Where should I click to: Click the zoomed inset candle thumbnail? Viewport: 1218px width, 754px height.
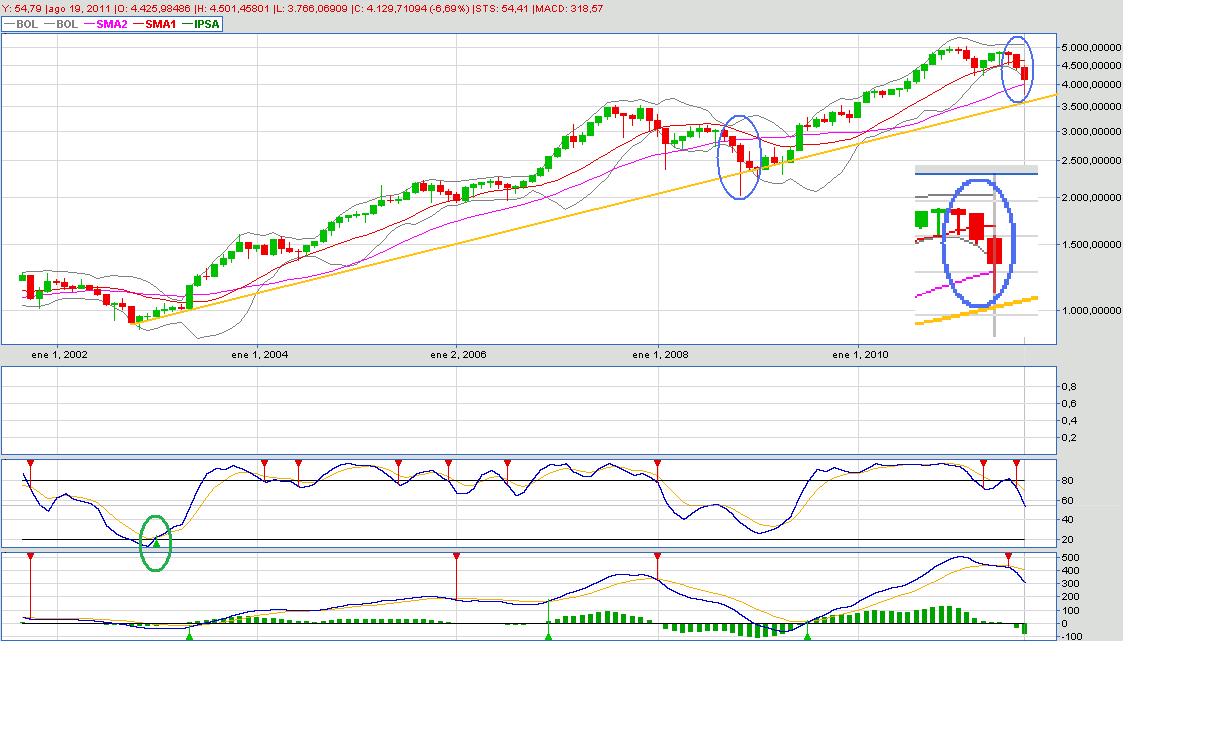click(x=975, y=250)
